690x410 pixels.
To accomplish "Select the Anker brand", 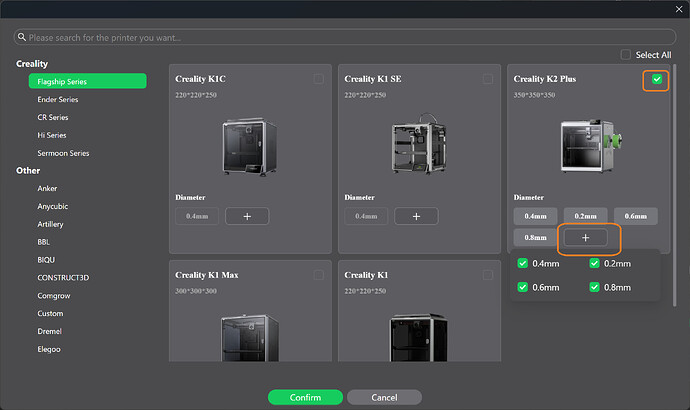I will tap(47, 188).
